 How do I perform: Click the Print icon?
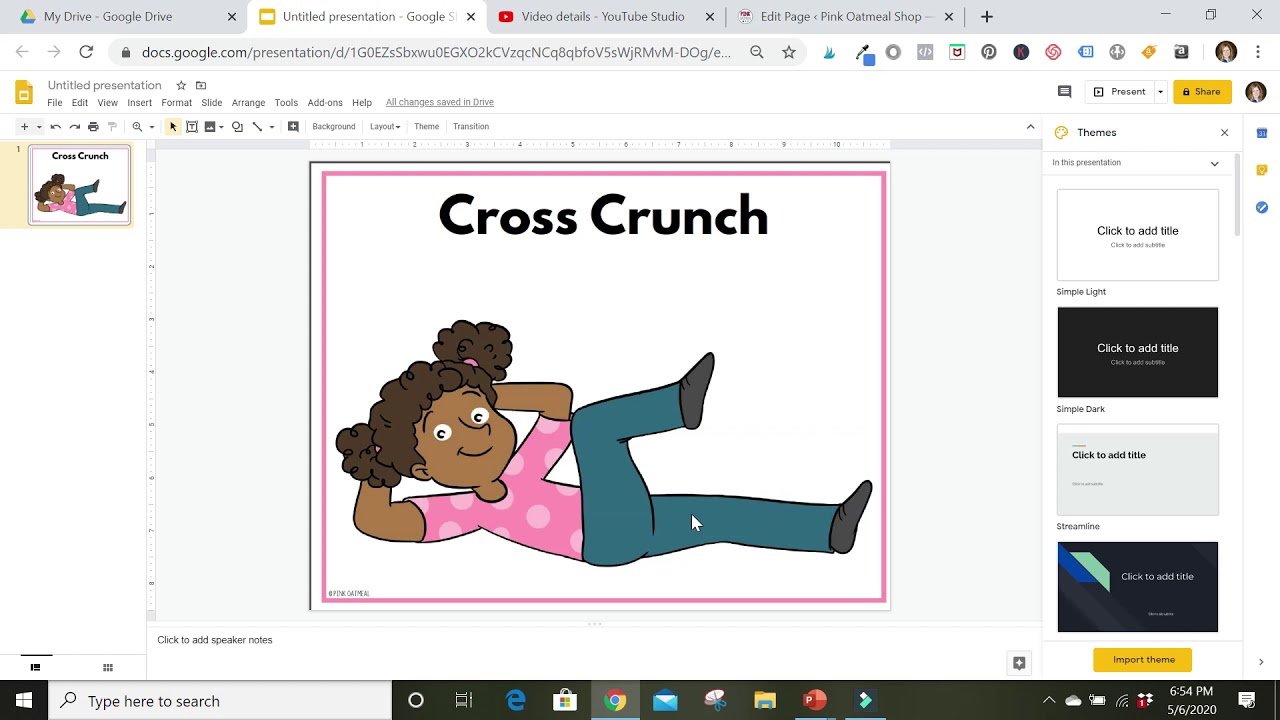pyautogui.click(x=92, y=126)
